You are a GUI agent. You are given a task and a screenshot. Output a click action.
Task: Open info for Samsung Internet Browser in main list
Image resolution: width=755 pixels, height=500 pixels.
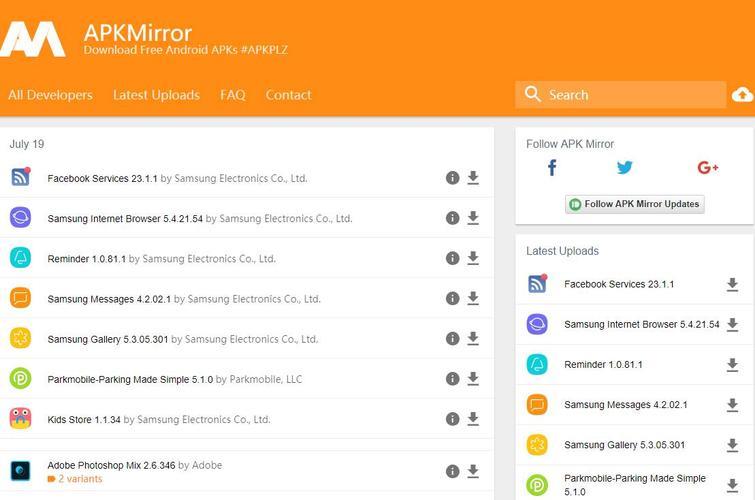(453, 218)
